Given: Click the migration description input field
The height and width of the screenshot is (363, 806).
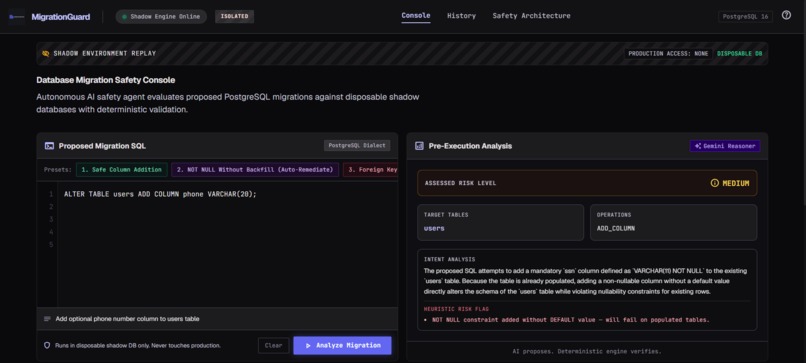Looking at the screenshot, I should 217,319.
